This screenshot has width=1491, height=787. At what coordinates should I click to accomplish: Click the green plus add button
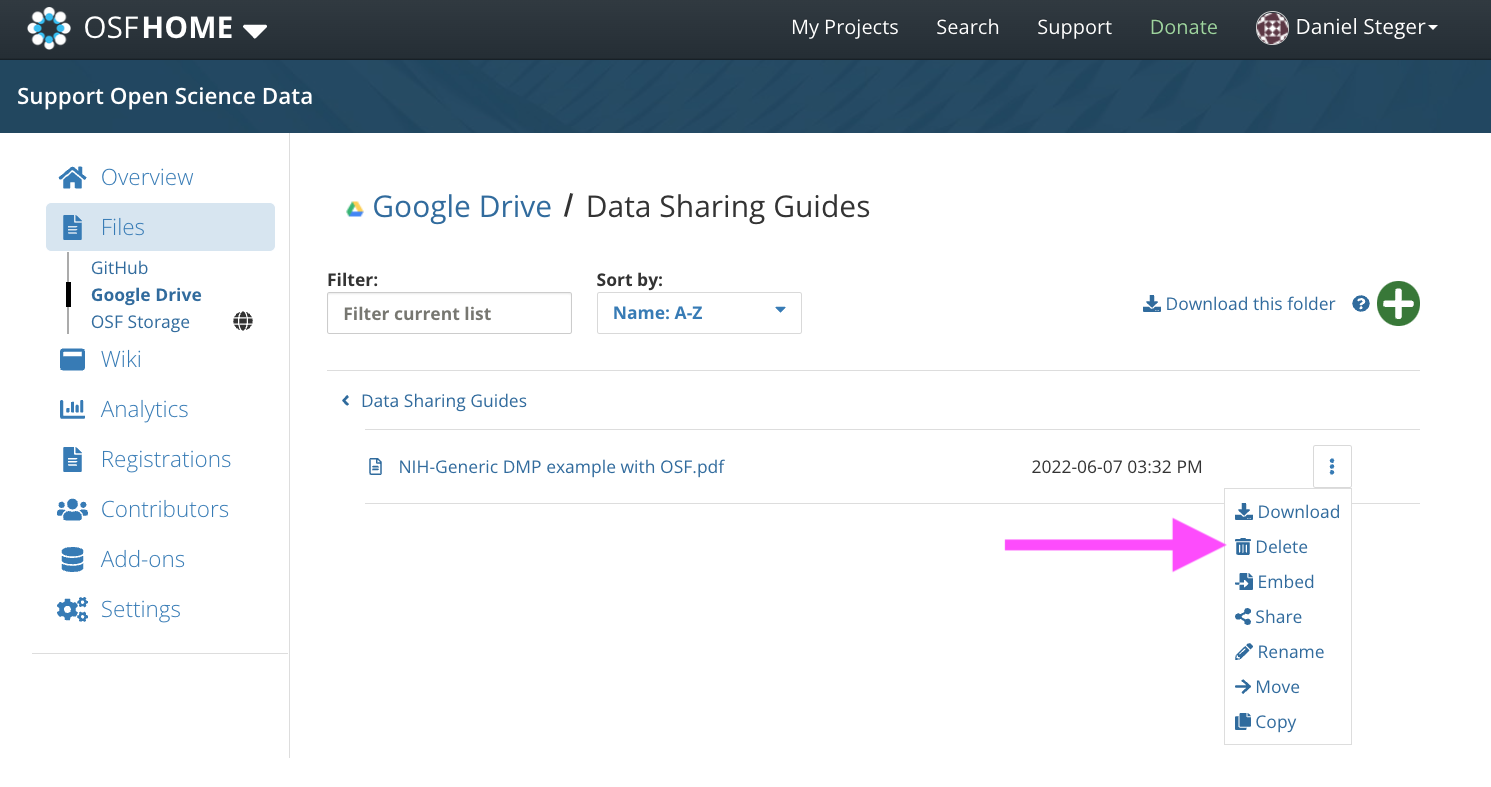1398,304
